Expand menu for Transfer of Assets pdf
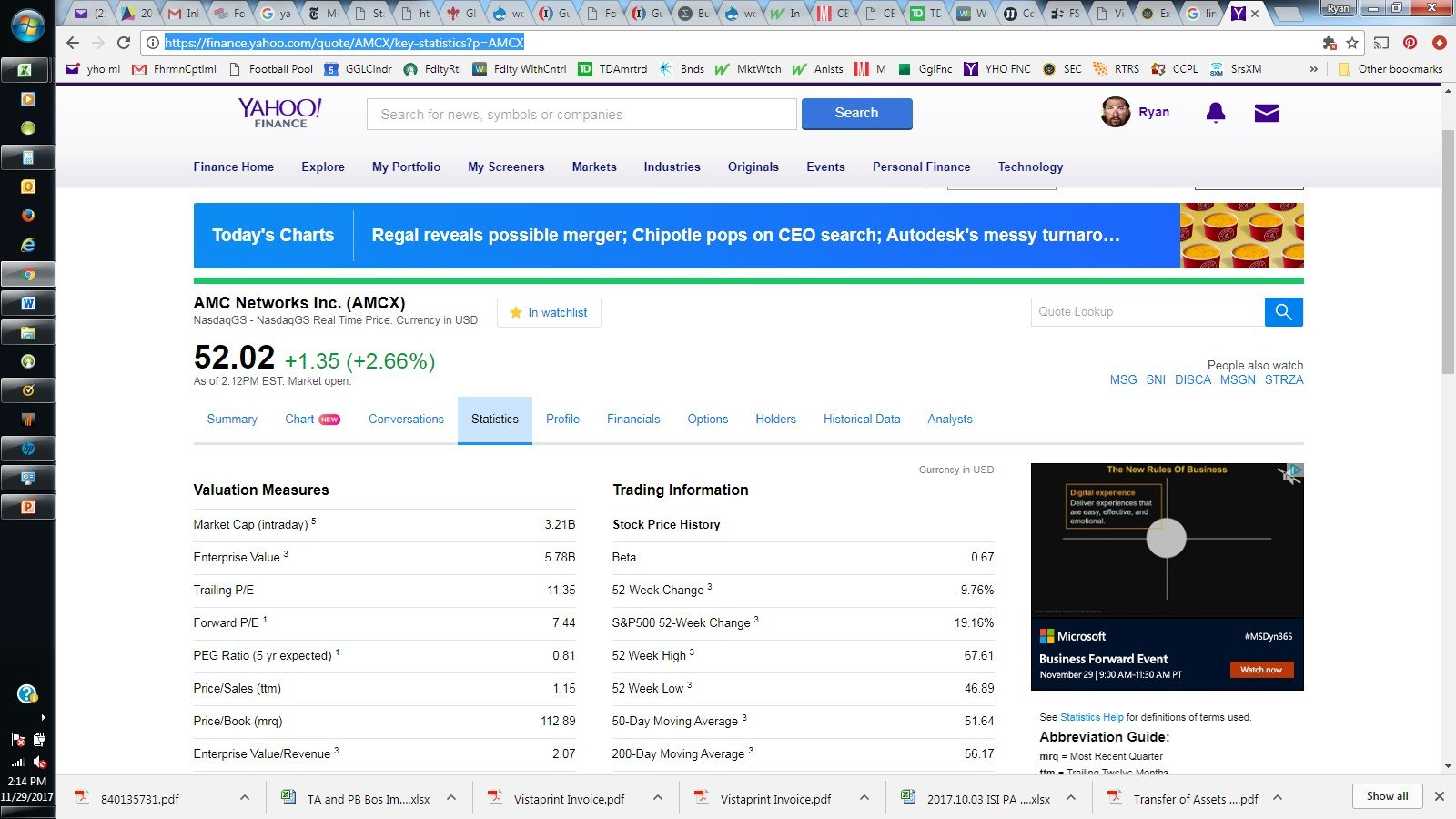The image size is (1456, 819). [1277, 798]
